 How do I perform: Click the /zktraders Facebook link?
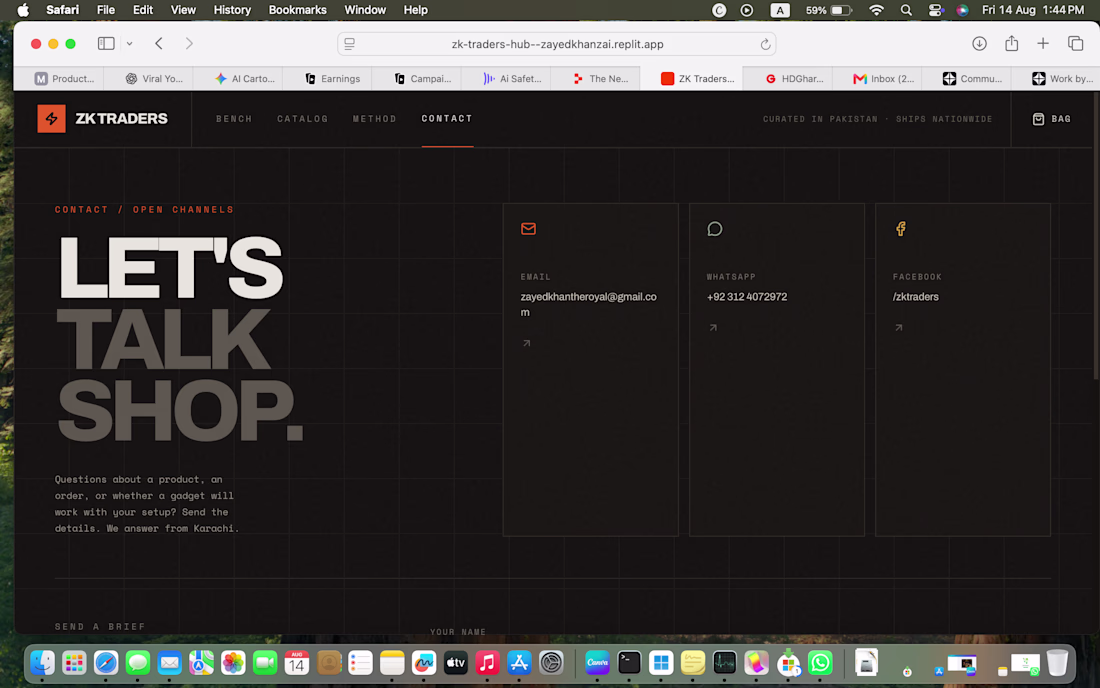tap(915, 297)
